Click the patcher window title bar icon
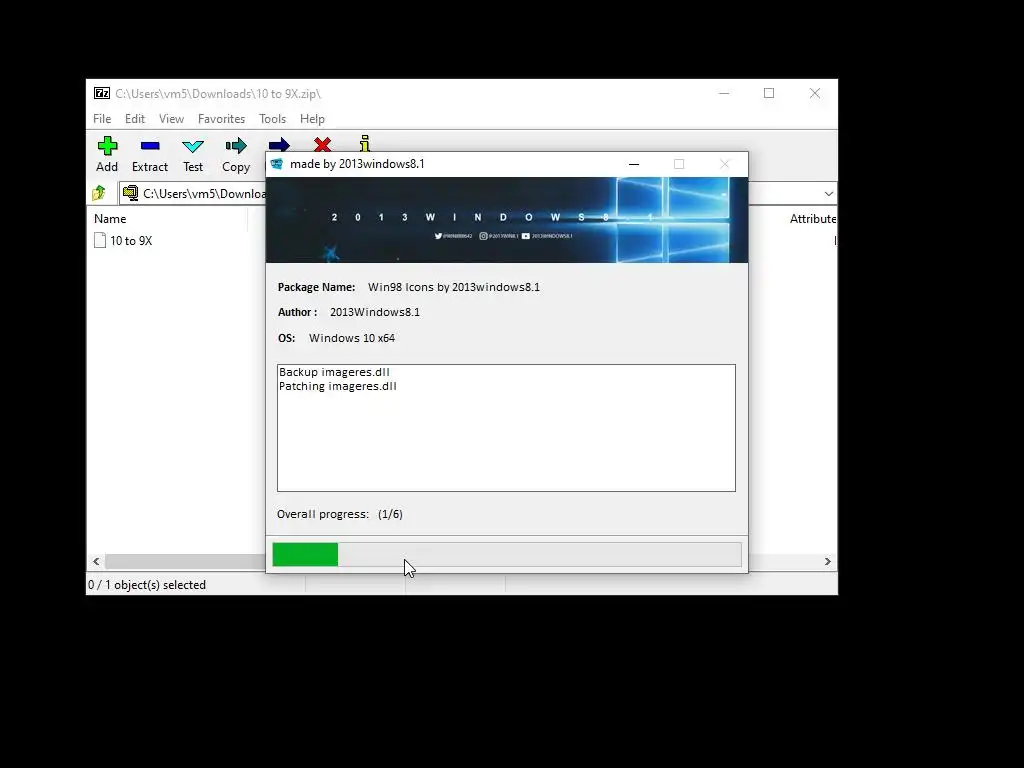This screenshot has height=768, width=1024. pyautogui.click(x=277, y=164)
